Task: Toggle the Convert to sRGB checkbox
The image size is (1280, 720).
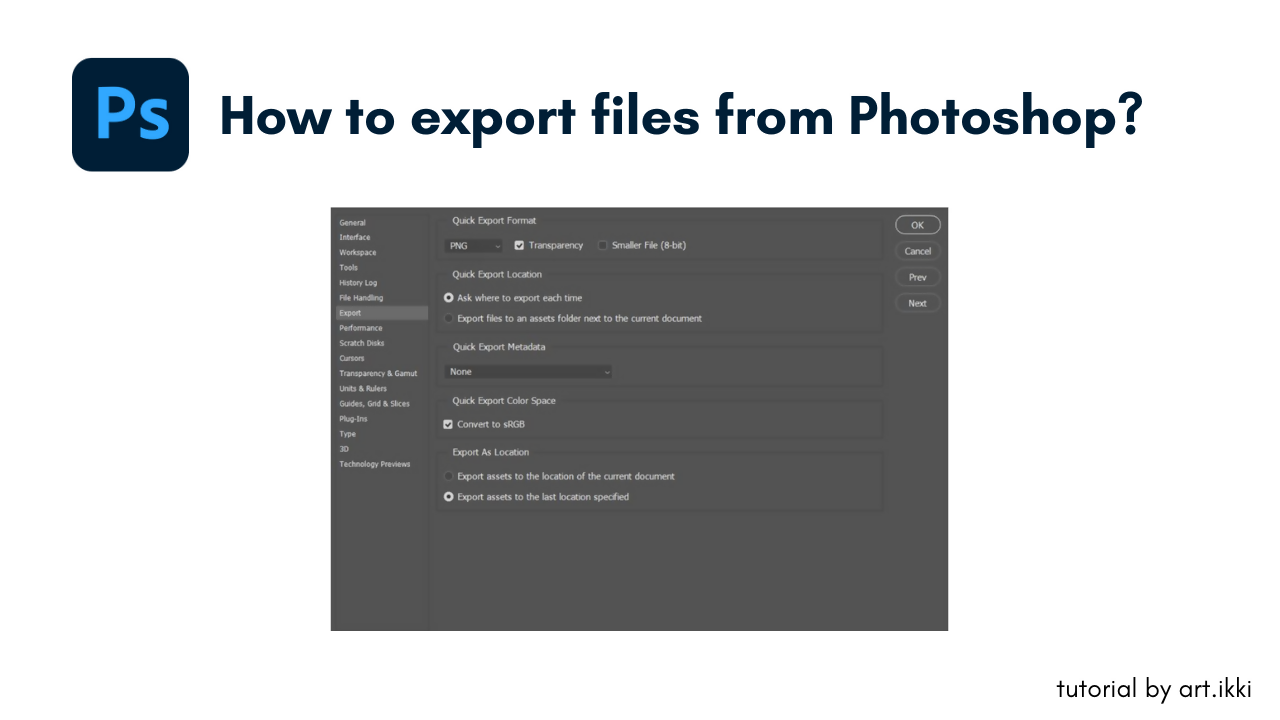Action: 448,424
